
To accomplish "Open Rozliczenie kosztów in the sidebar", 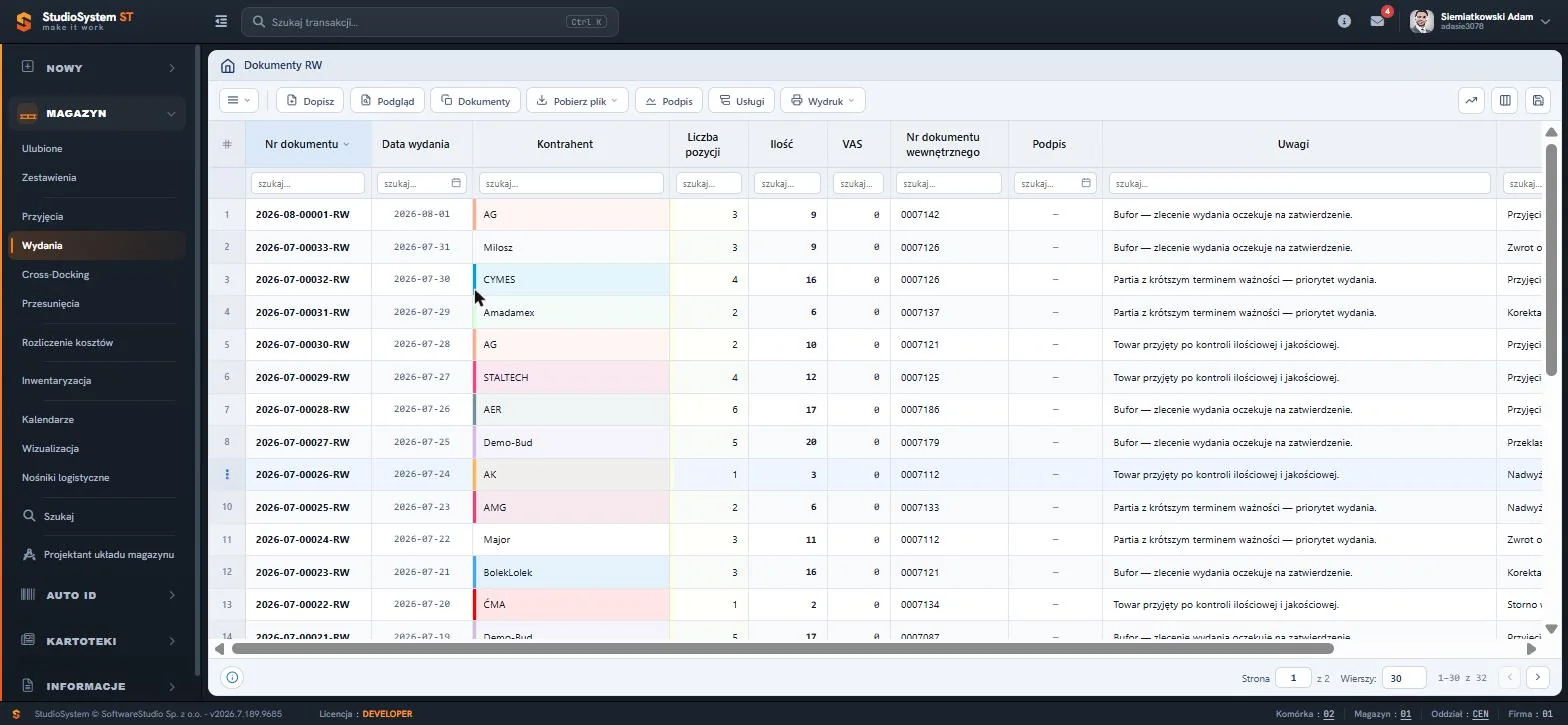I will [x=67, y=343].
